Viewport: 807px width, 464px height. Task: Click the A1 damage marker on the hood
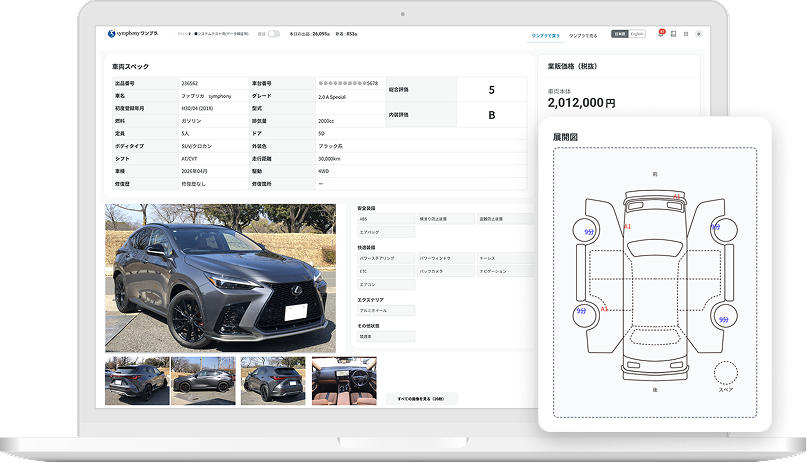point(677,196)
